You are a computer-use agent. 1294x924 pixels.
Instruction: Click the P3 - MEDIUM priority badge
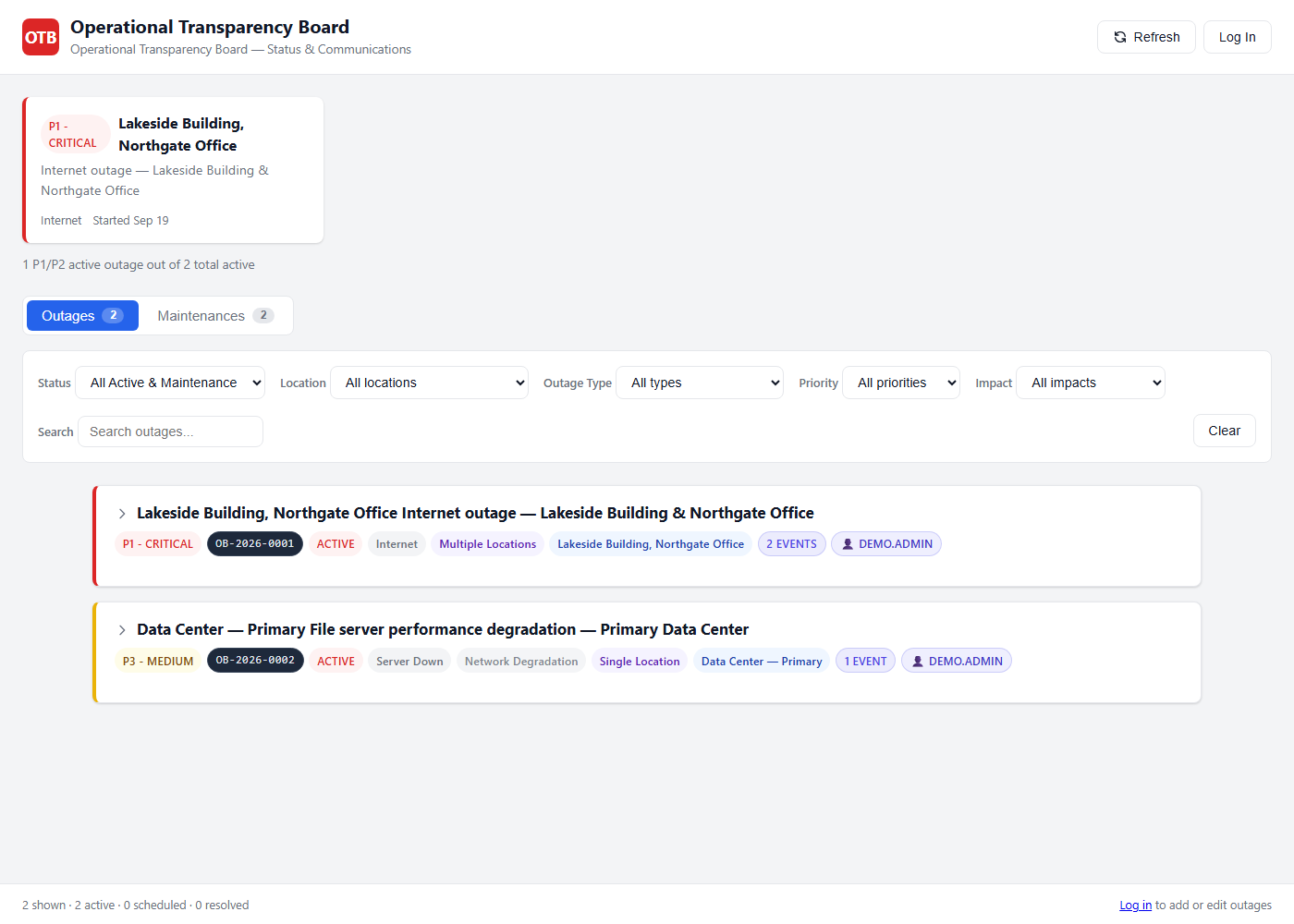158,662
